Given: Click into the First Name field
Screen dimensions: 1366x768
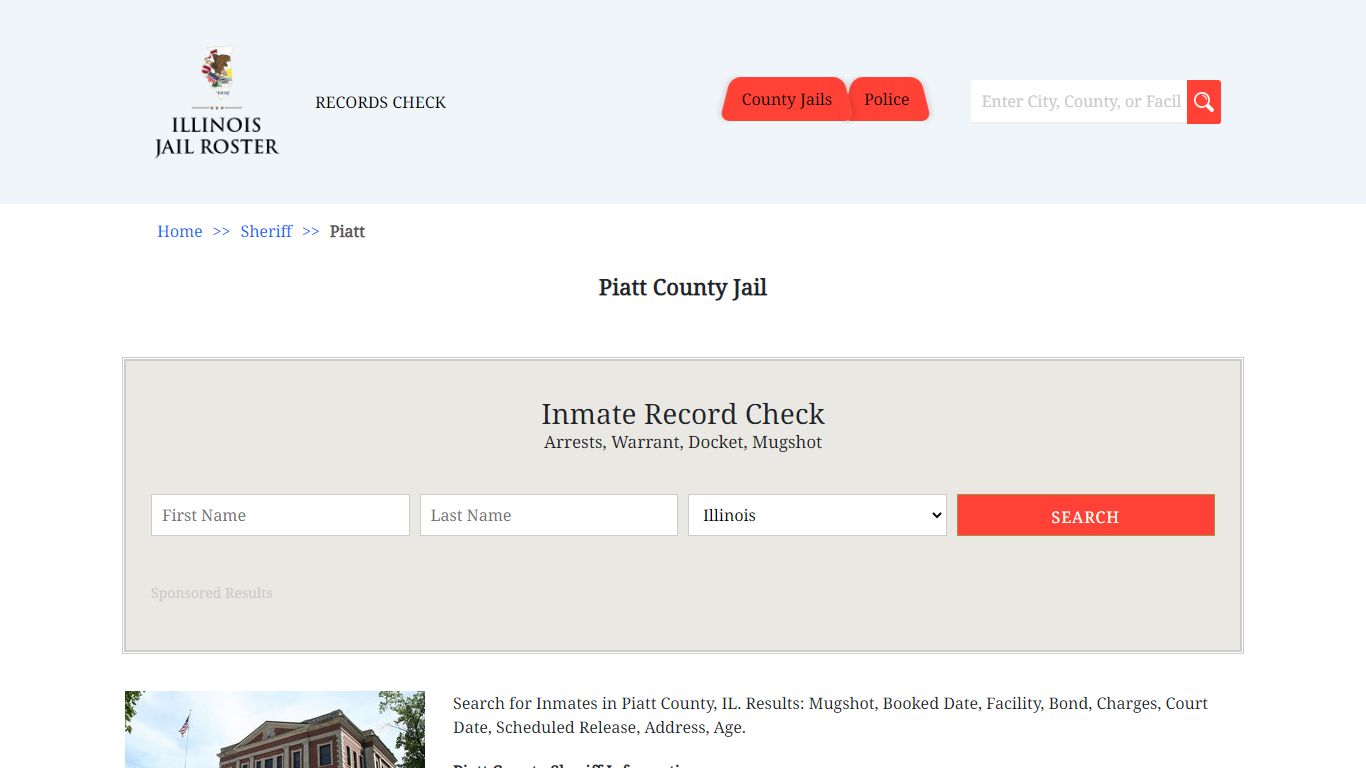Looking at the screenshot, I should point(280,515).
